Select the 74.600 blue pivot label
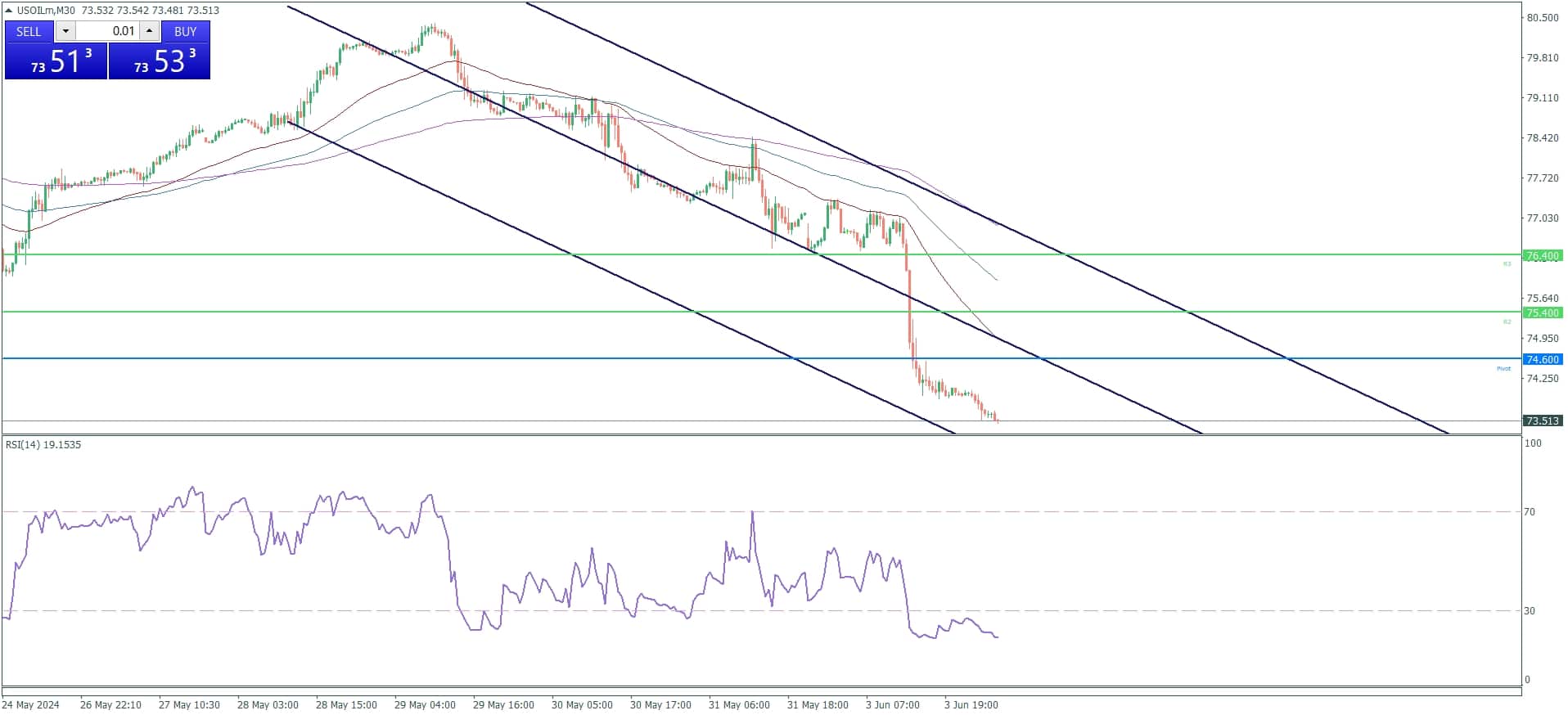This screenshot has width=1568, height=715. tap(1543, 359)
